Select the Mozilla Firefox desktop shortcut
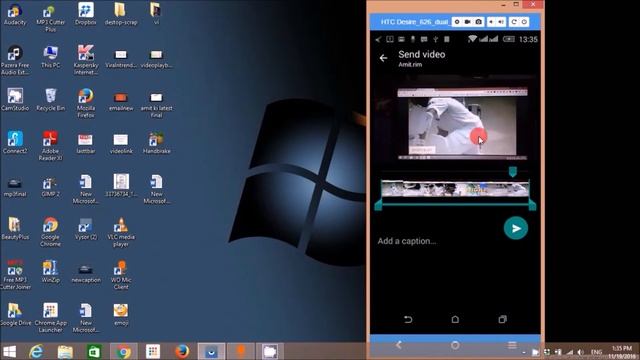Viewport: 640px width, 360px height. tap(86, 103)
